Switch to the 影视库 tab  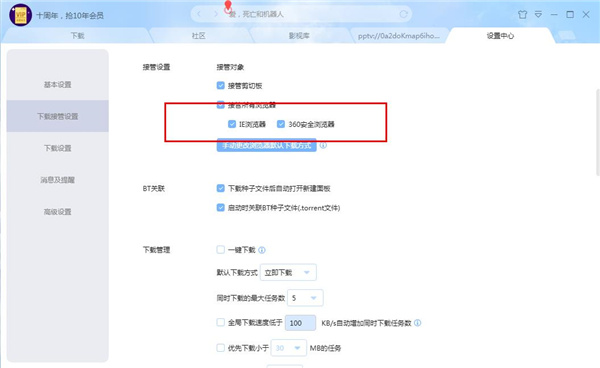[x=299, y=36]
